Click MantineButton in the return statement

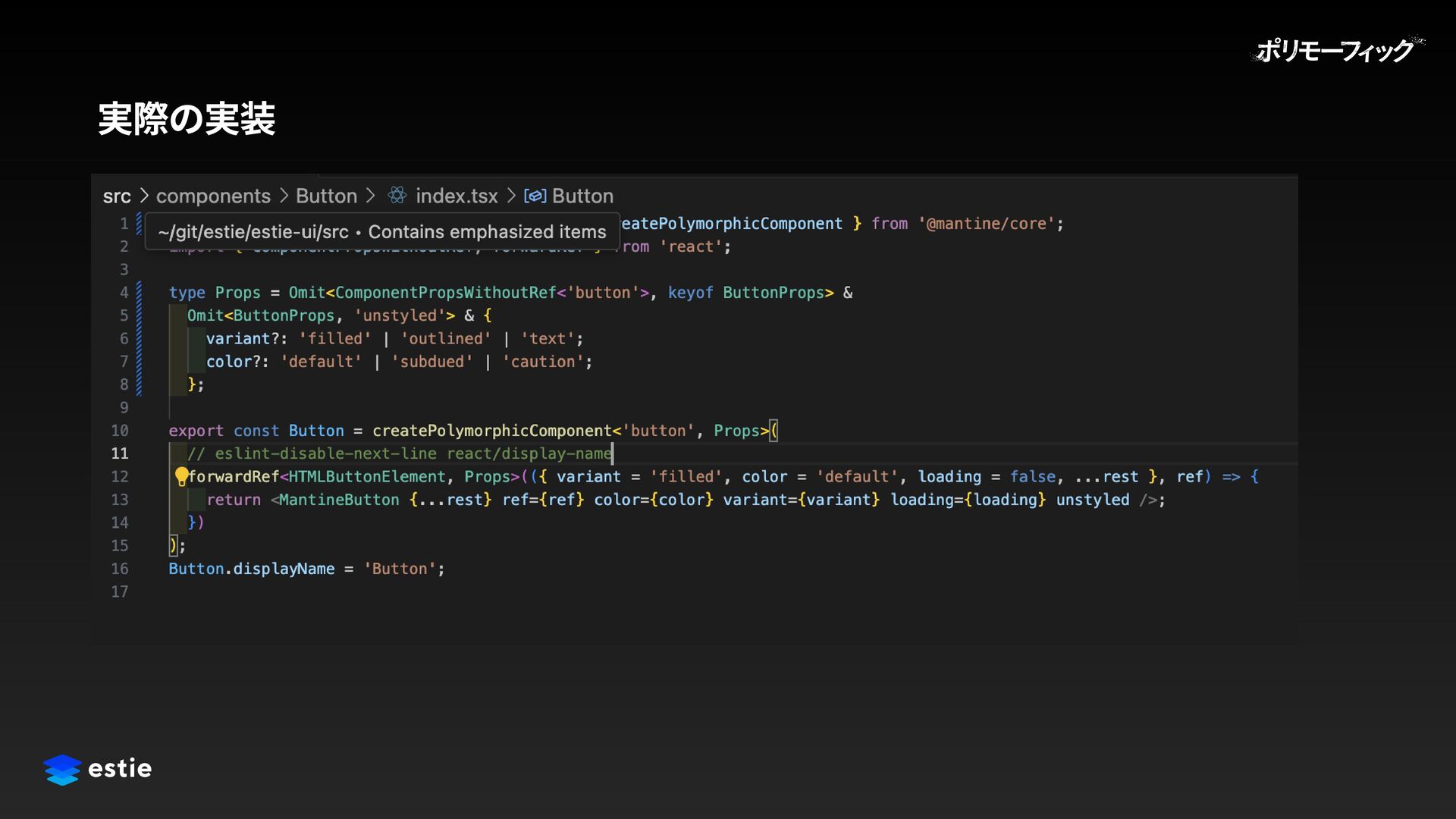coord(339,500)
